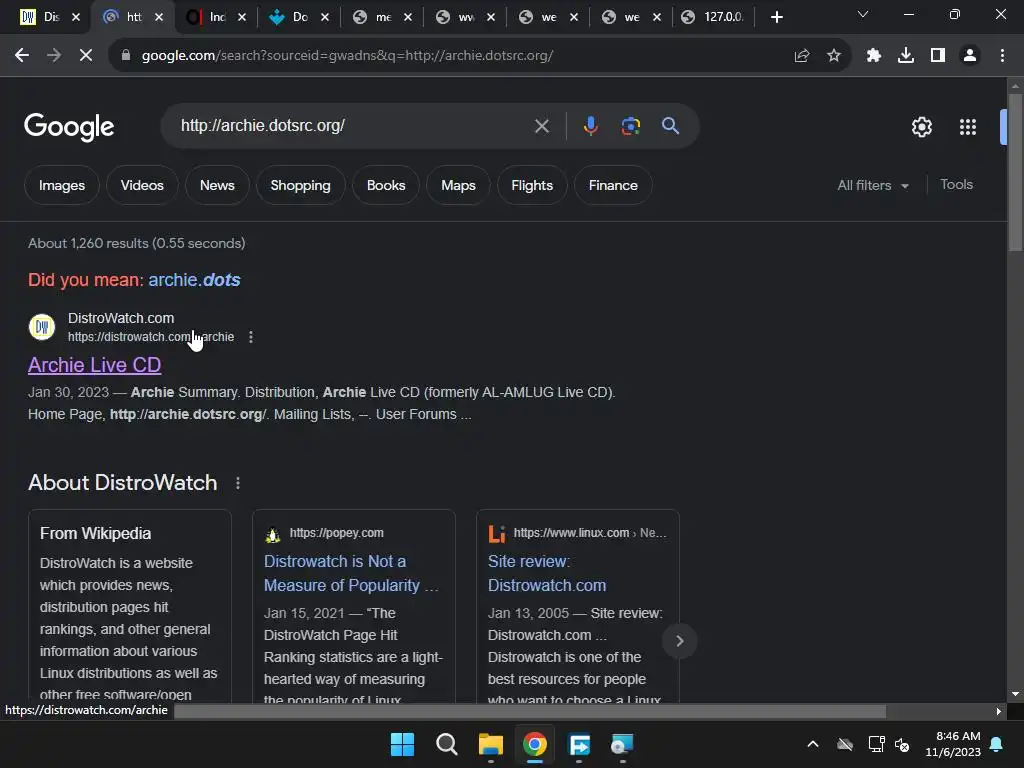
Task: Open File Explorer from taskbar
Action: [x=490, y=744]
